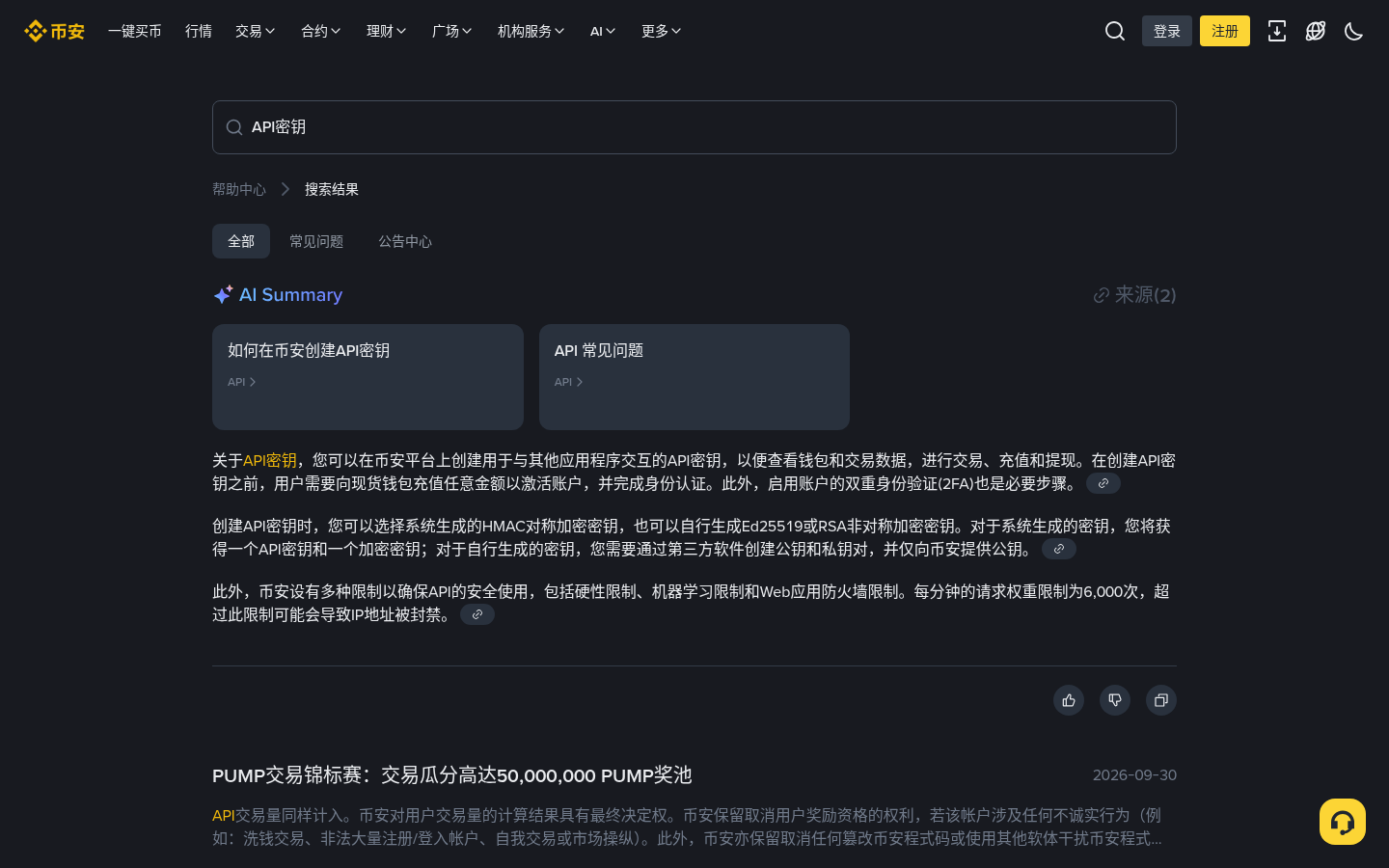Click the date 2026-09-30

(x=1134, y=775)
